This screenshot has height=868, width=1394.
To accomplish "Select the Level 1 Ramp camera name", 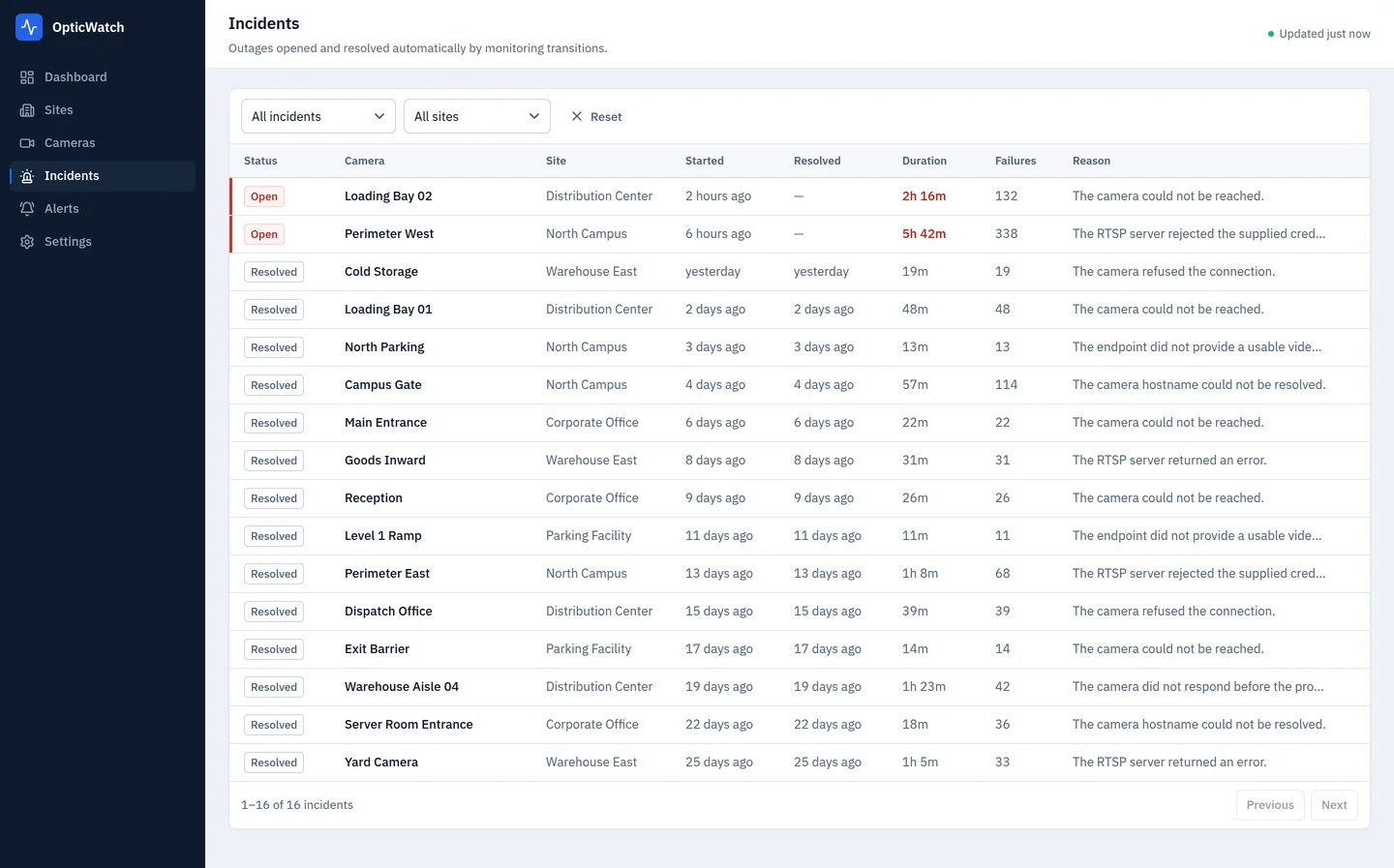I will point(383,536).
